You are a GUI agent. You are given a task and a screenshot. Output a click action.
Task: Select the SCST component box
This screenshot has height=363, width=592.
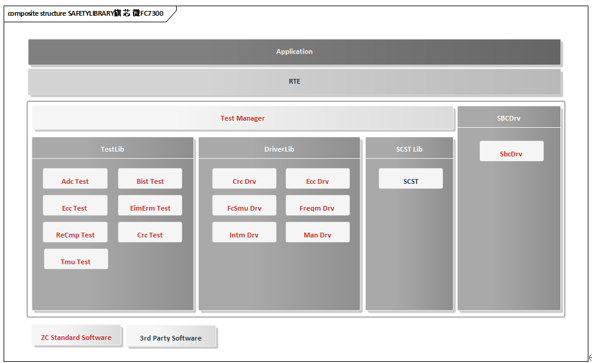point(411,178)
